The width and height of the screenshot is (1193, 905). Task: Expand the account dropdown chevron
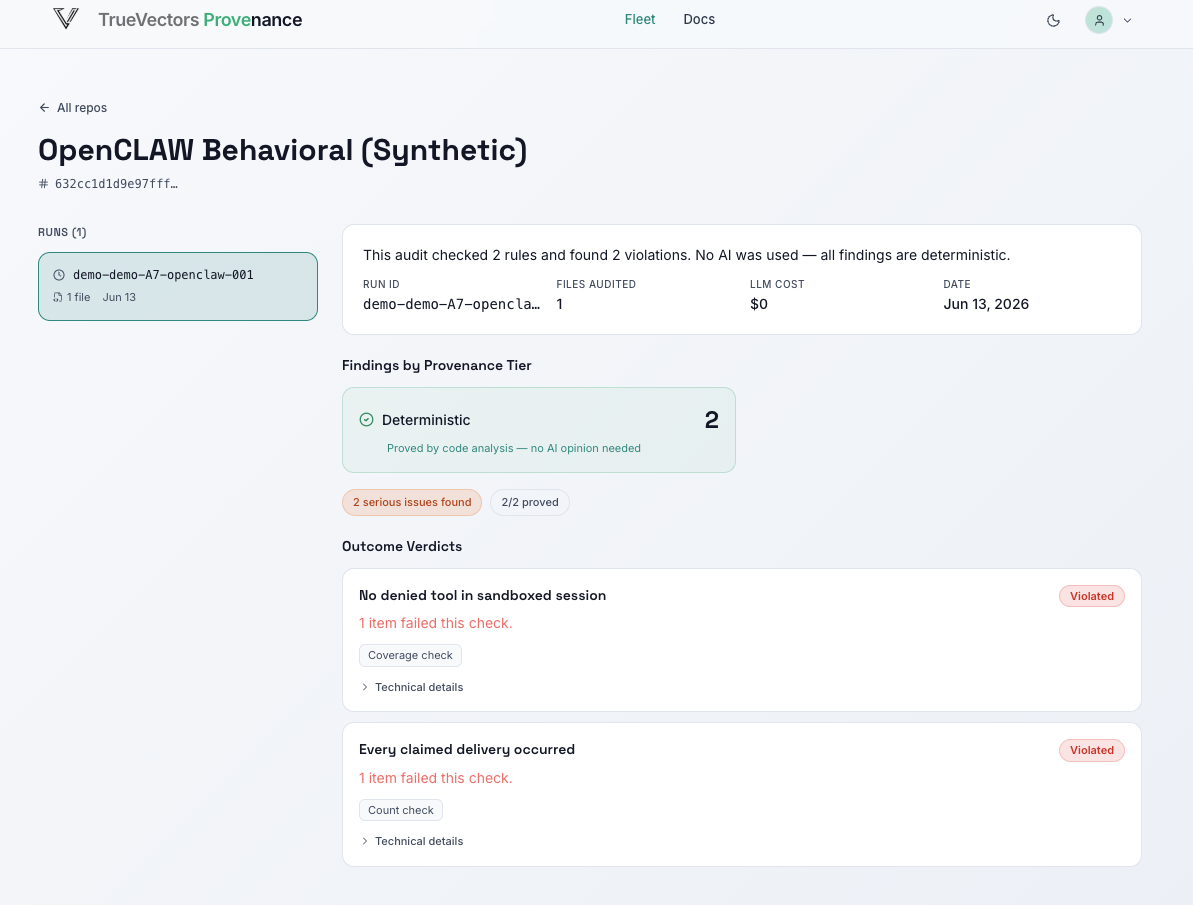pyautogui.click(x=1128, y=21)
